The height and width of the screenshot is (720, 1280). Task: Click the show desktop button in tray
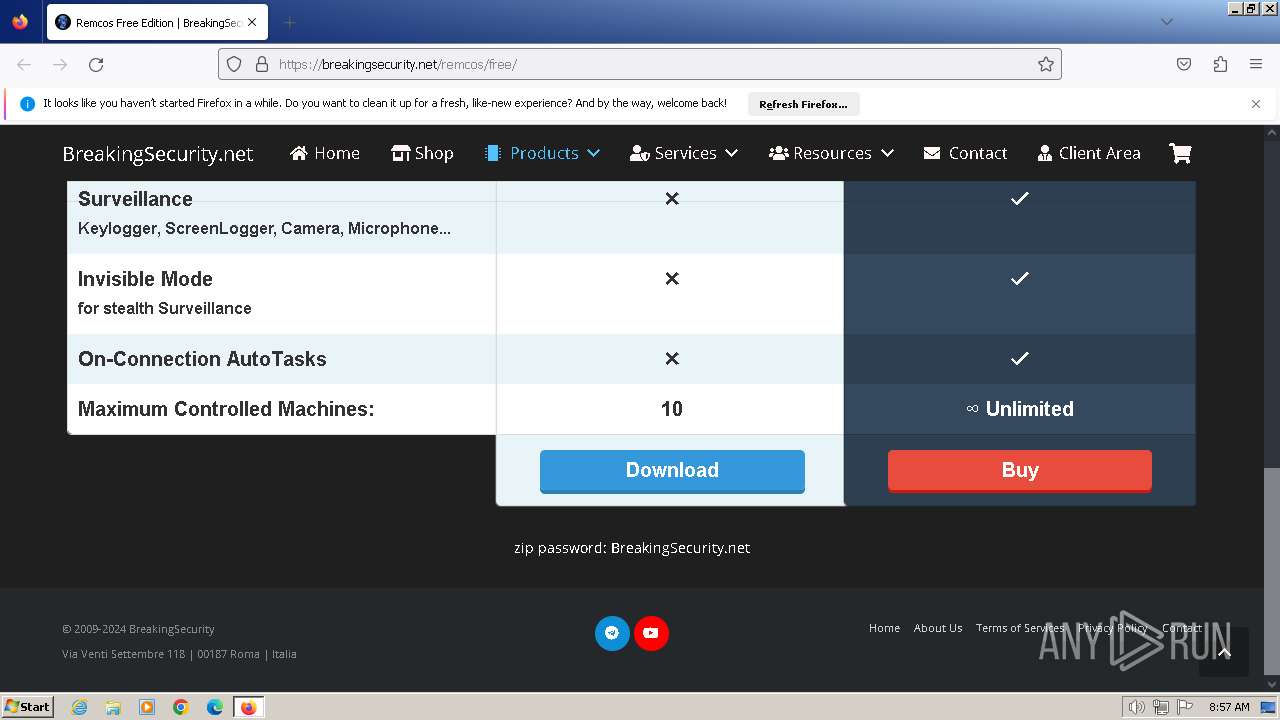coord(1268,707)
